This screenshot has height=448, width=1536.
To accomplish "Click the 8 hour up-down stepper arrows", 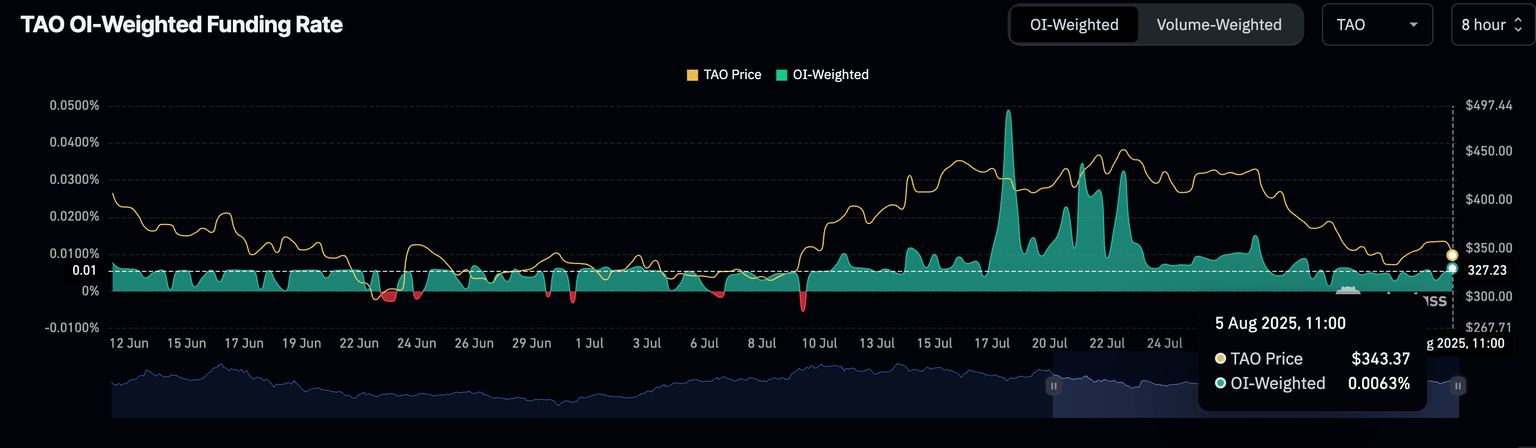I will pos(1518,25).
